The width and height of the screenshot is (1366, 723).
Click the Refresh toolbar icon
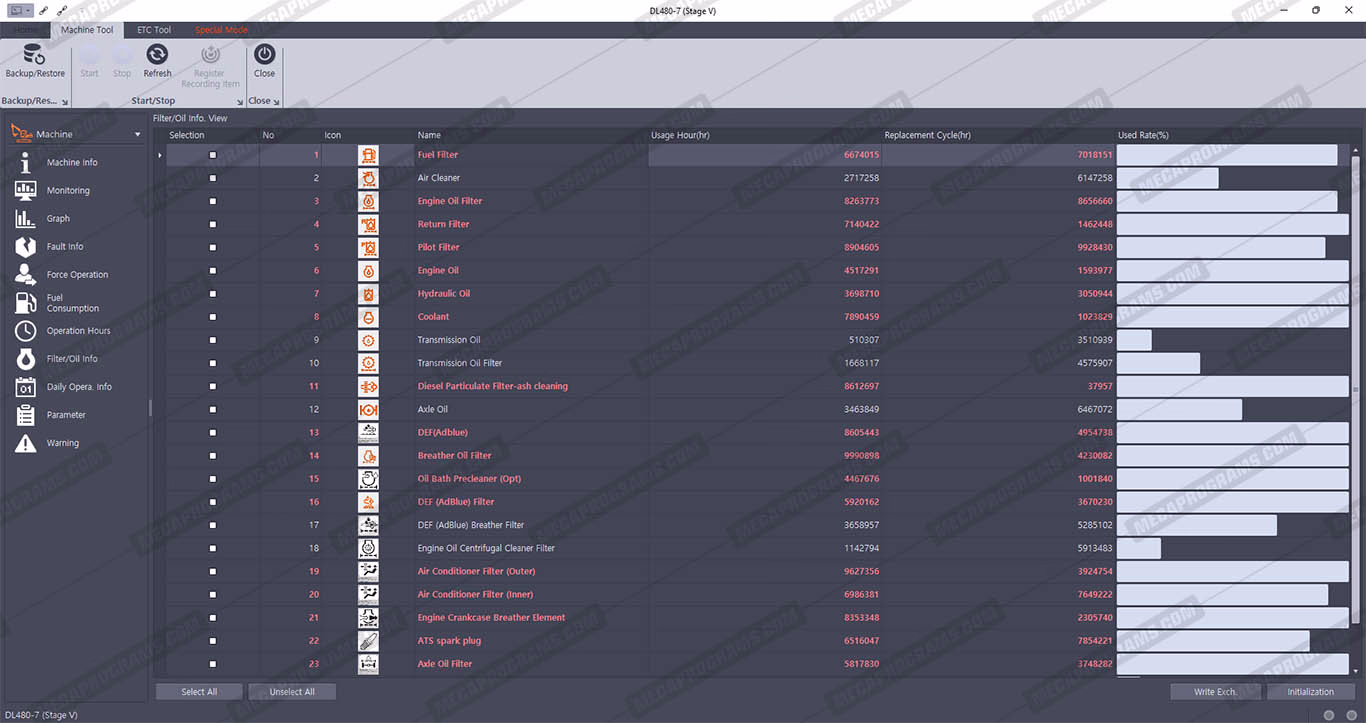pyautogui.click(x=157, y=55)
